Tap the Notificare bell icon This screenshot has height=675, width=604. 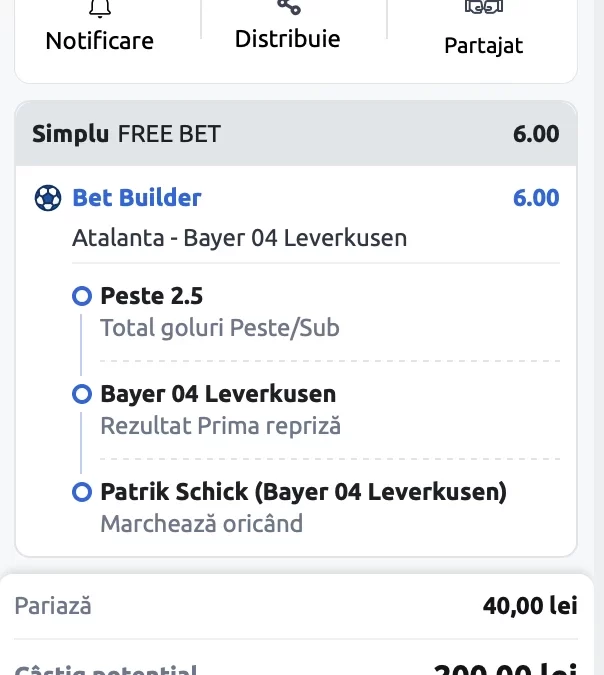click(100, 9)
